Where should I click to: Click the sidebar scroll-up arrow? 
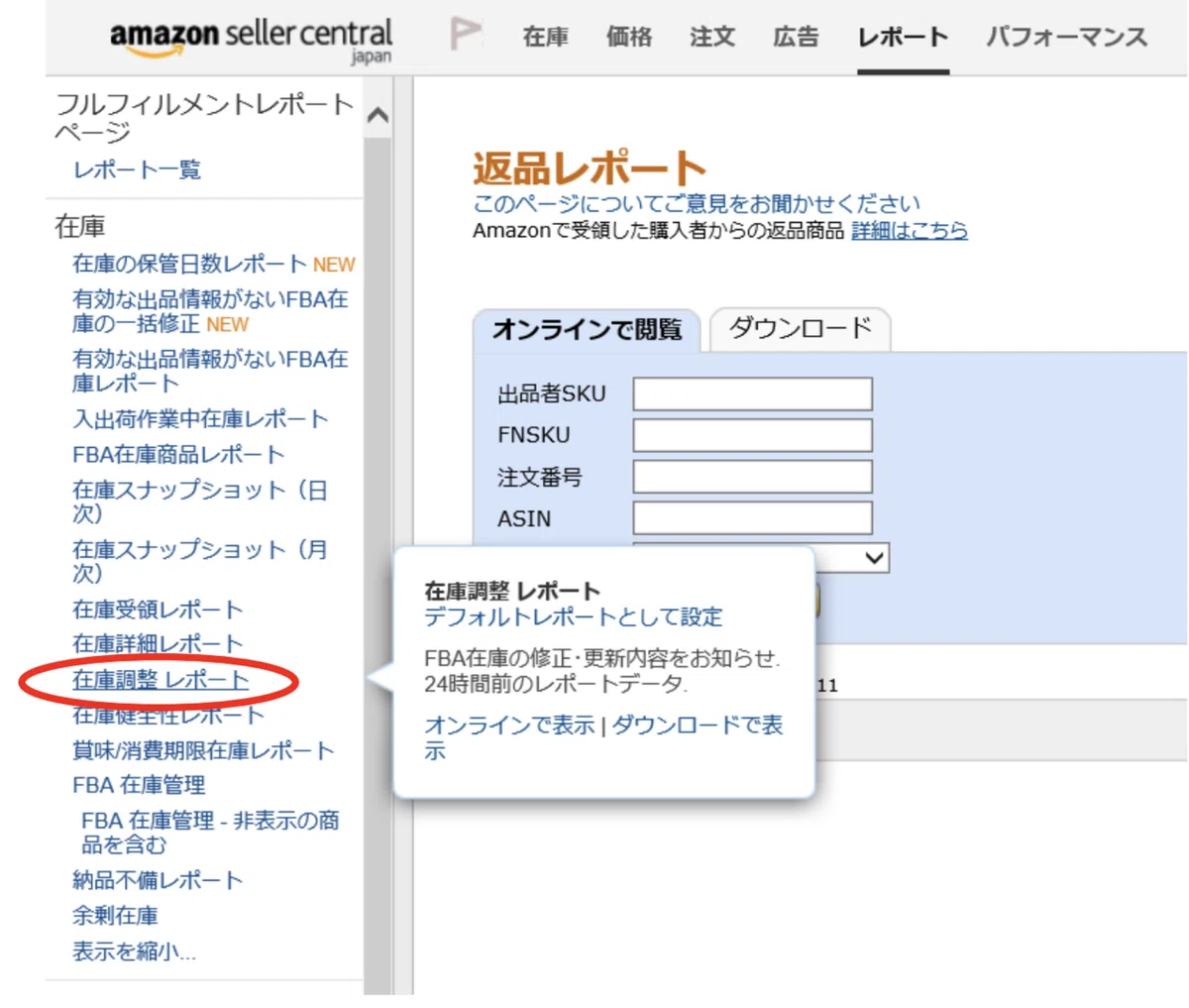(378, 115)
